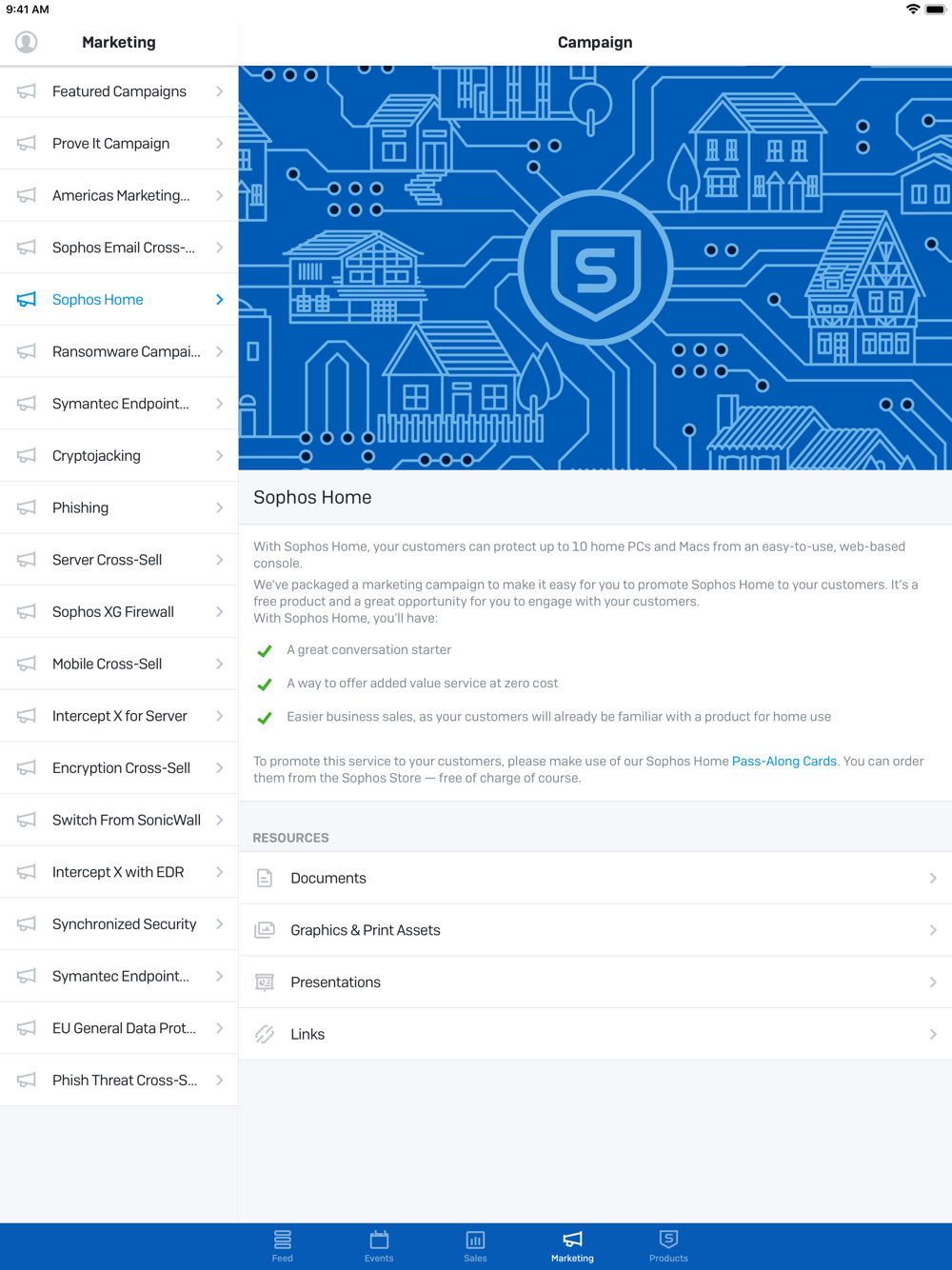Click the megaphone icon beside Sophos XG Firewall

click(27, 612)
